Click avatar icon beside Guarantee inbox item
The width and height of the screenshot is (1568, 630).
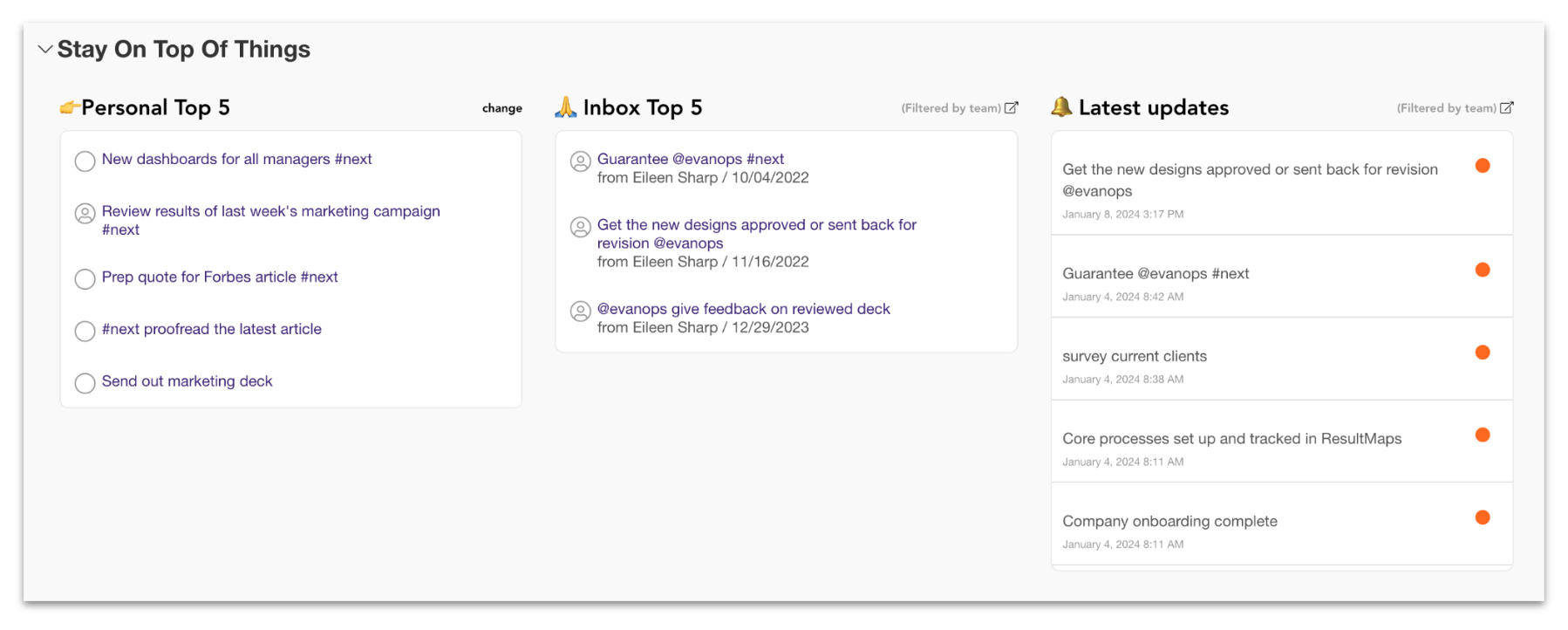coord(580,161)
